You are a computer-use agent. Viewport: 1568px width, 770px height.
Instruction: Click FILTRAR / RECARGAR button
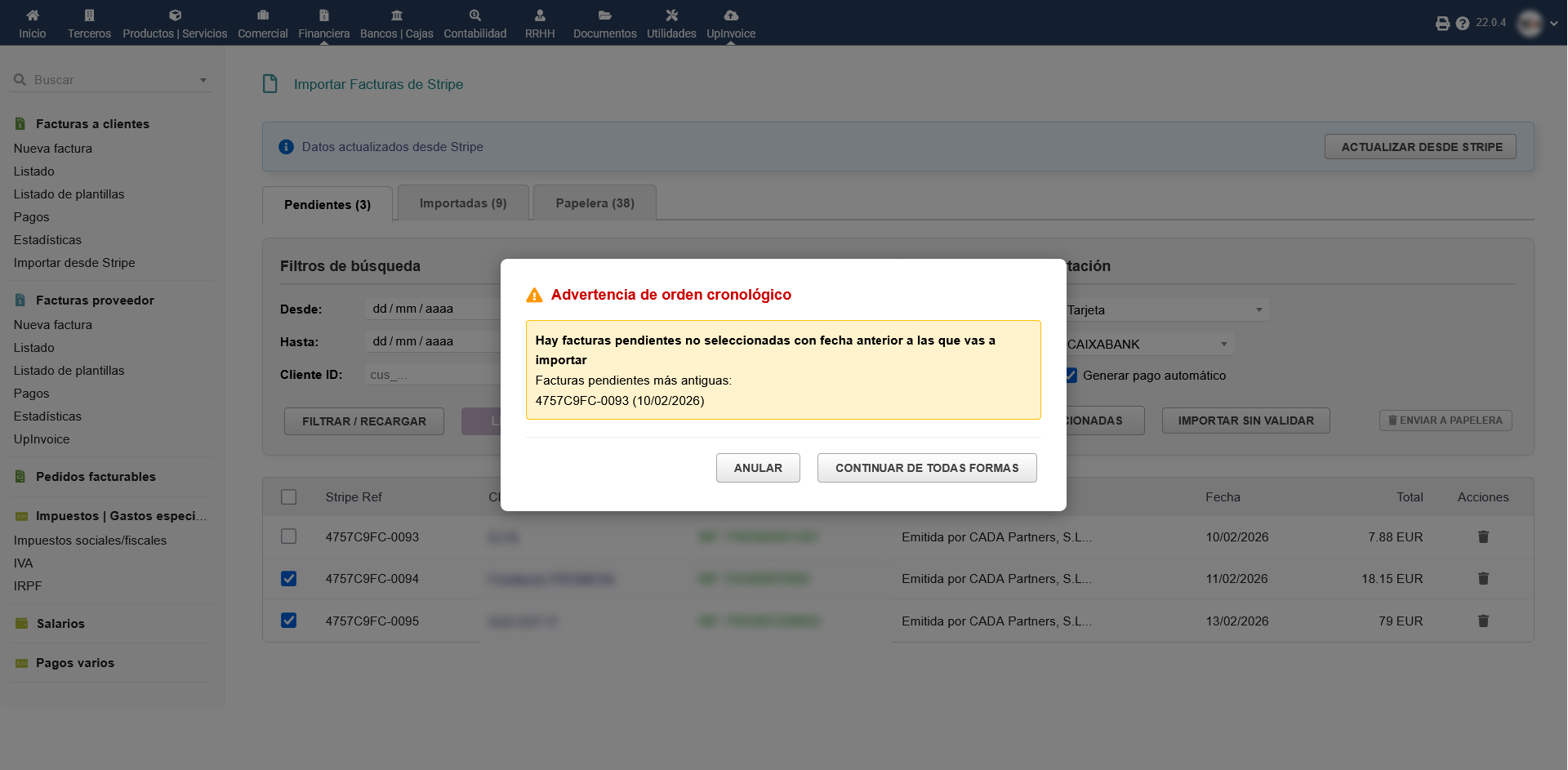tap(364, 421)
